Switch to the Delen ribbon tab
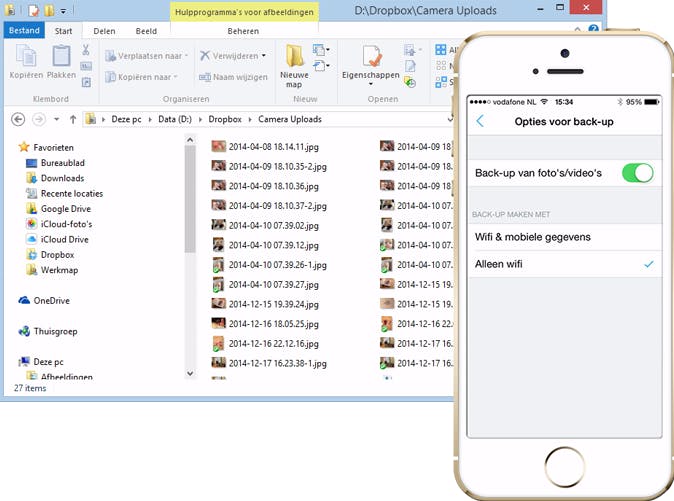 (104, 31)
